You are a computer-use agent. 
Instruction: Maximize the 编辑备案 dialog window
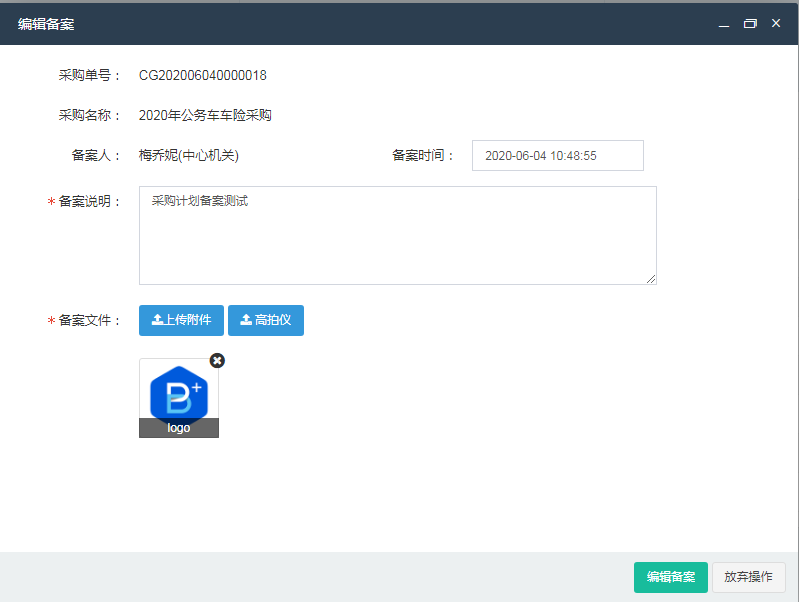click(x=750, y=23)
